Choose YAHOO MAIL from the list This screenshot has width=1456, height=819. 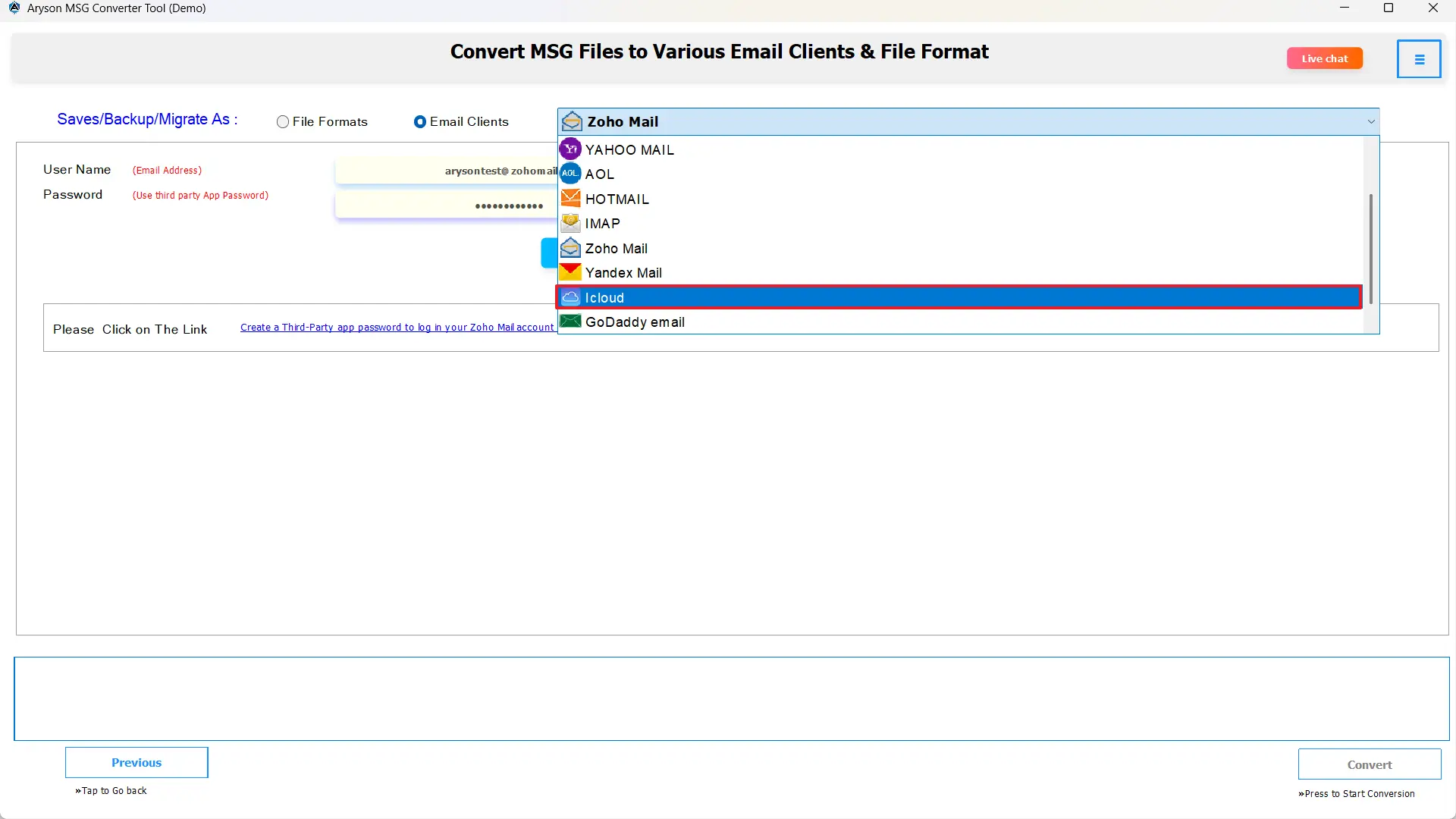pos(961,149)
